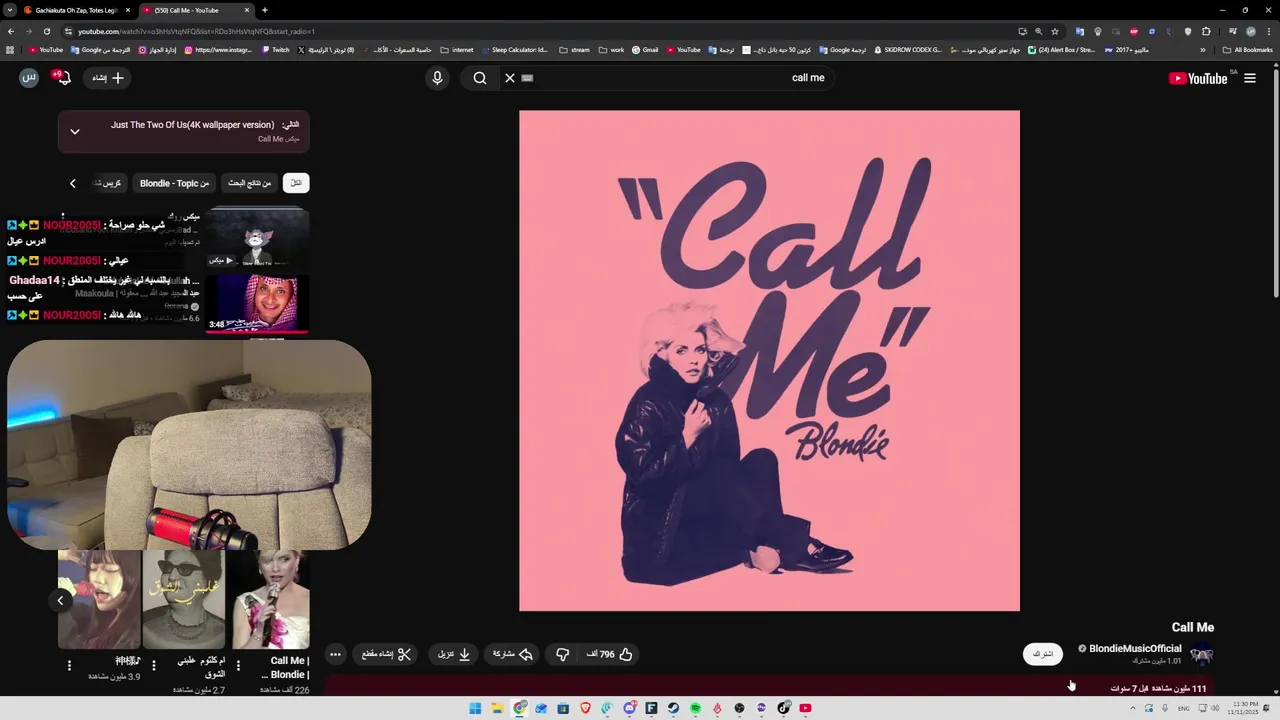Viewport: 1280px width, 720px height.
Task: Open the browser extensions puzzle icon
Action: click(1206, 31)
